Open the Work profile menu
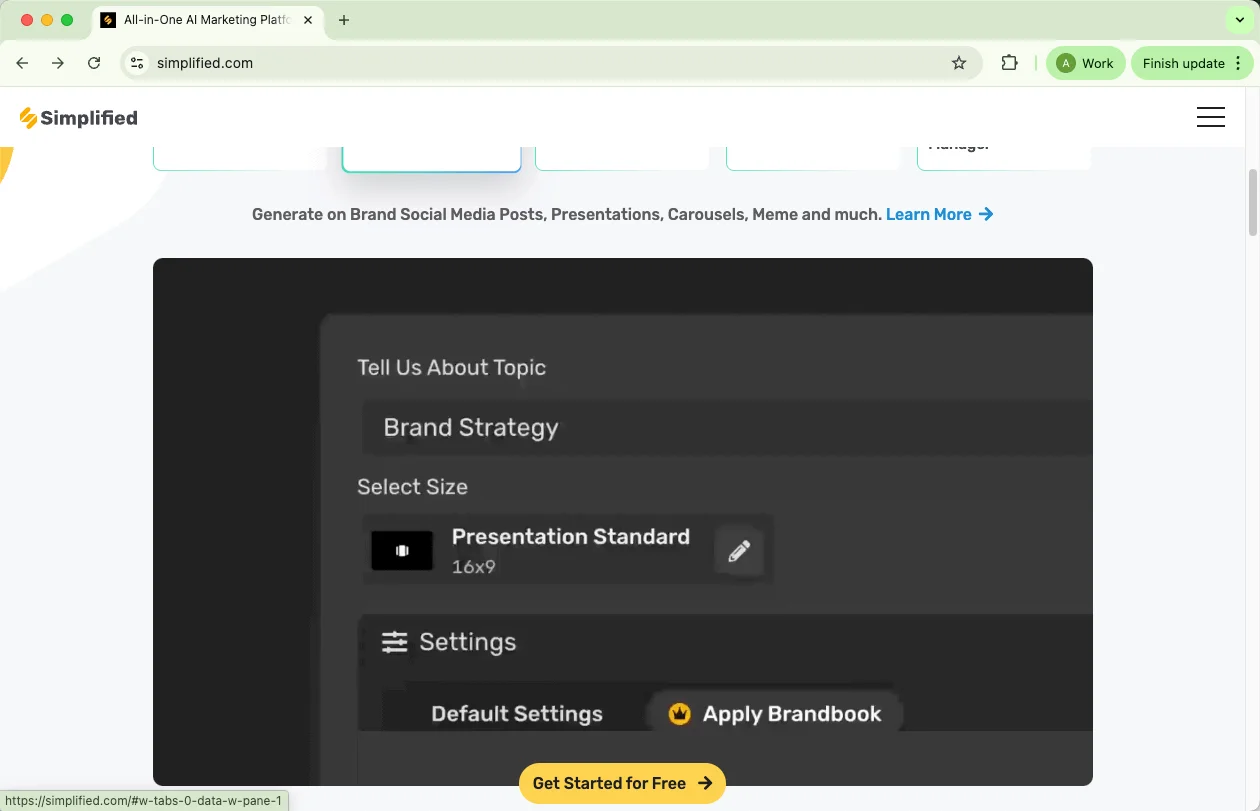Viewport: 1260px width, 811px height. (1085, 63)
